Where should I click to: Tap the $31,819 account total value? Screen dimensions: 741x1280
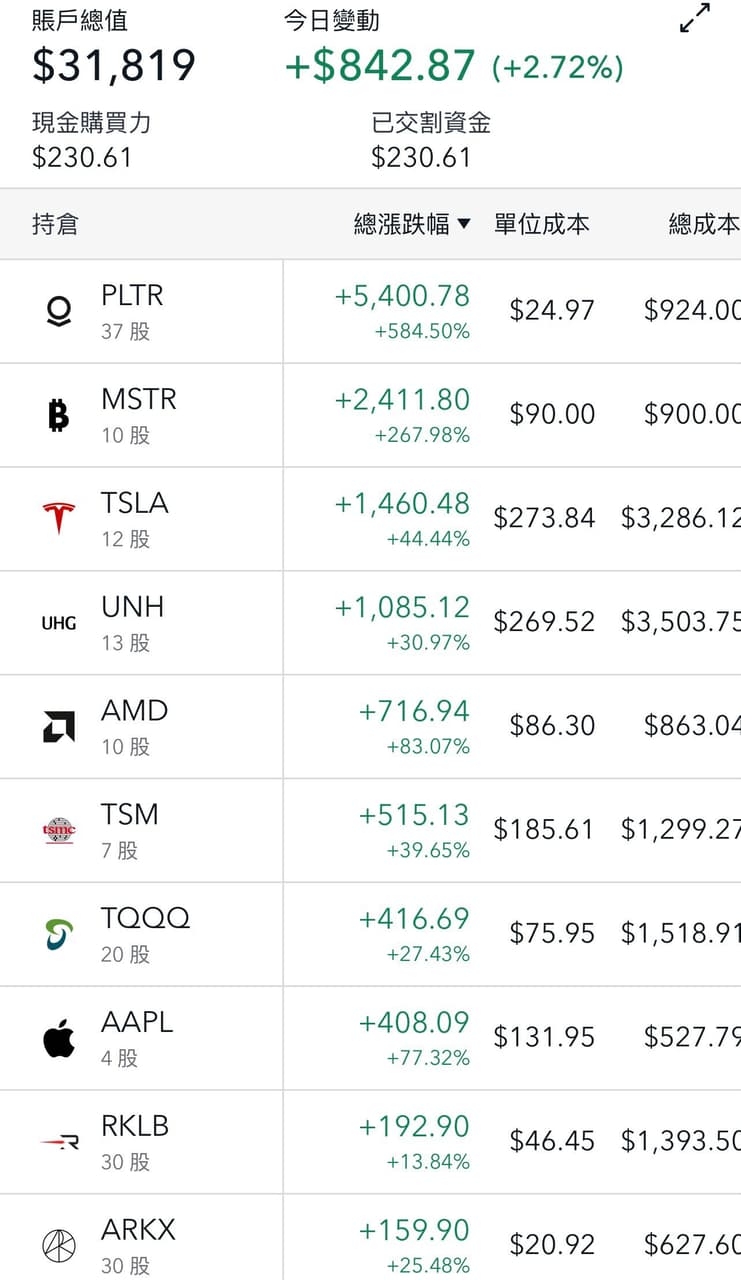(x=114, y=66)
